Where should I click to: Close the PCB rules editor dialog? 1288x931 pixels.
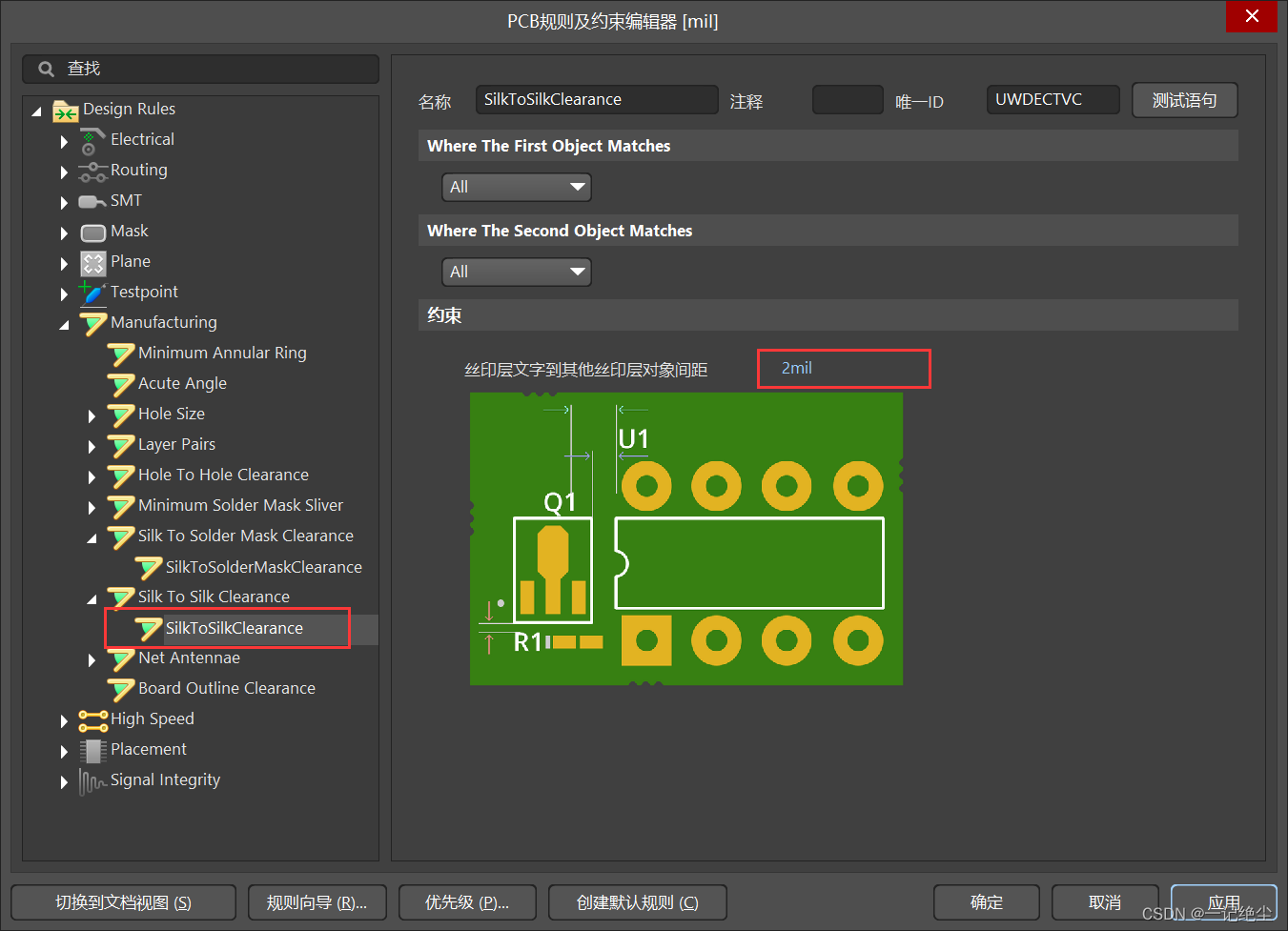coord(1252,16)
